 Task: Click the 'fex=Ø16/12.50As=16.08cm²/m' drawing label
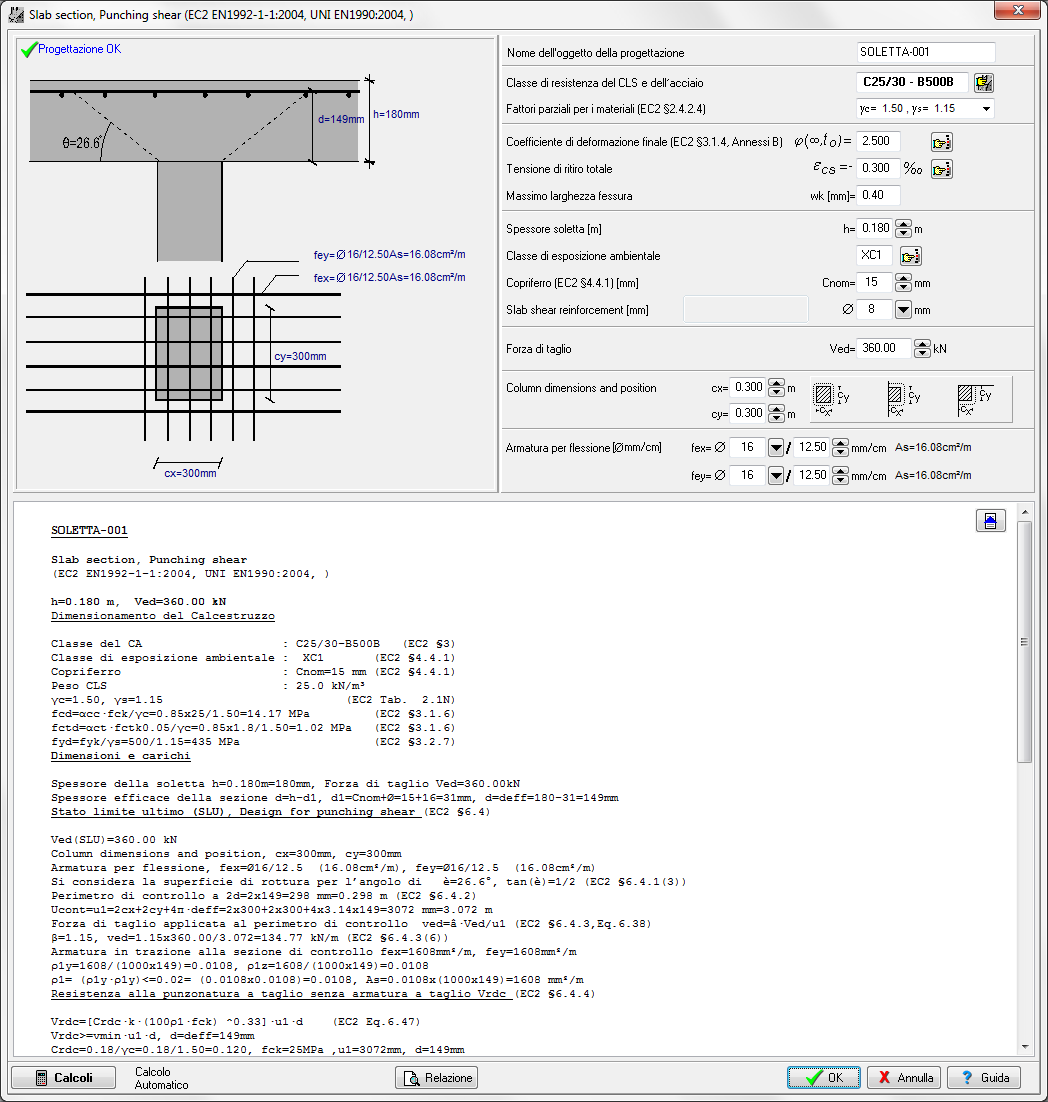click(x=389, y=278)
